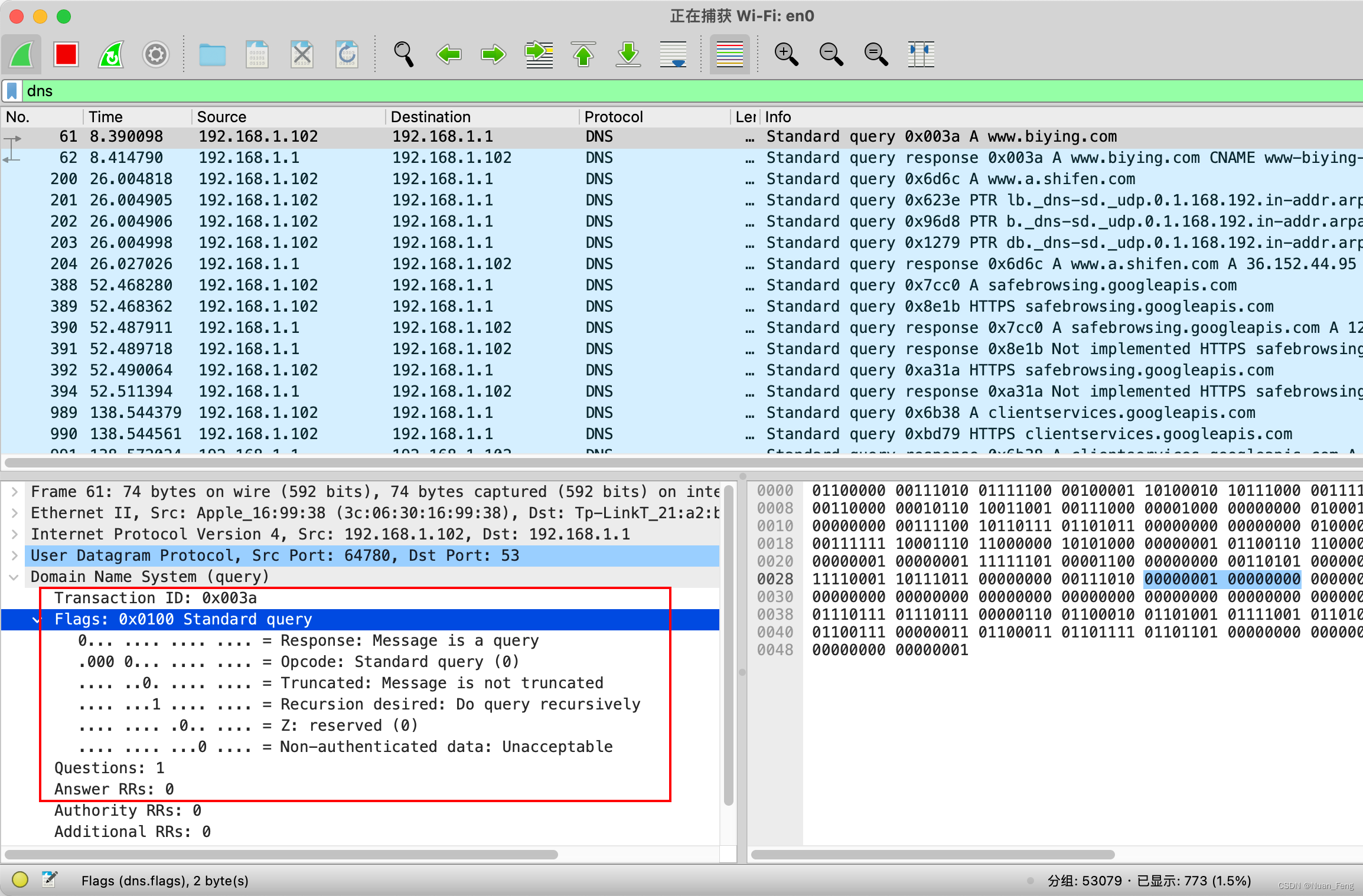Image resolution: width=1363 pixels, height=896 pixels.
Task: Select packet 200 query www.a.shifen.com
Action: pos(681,179)
